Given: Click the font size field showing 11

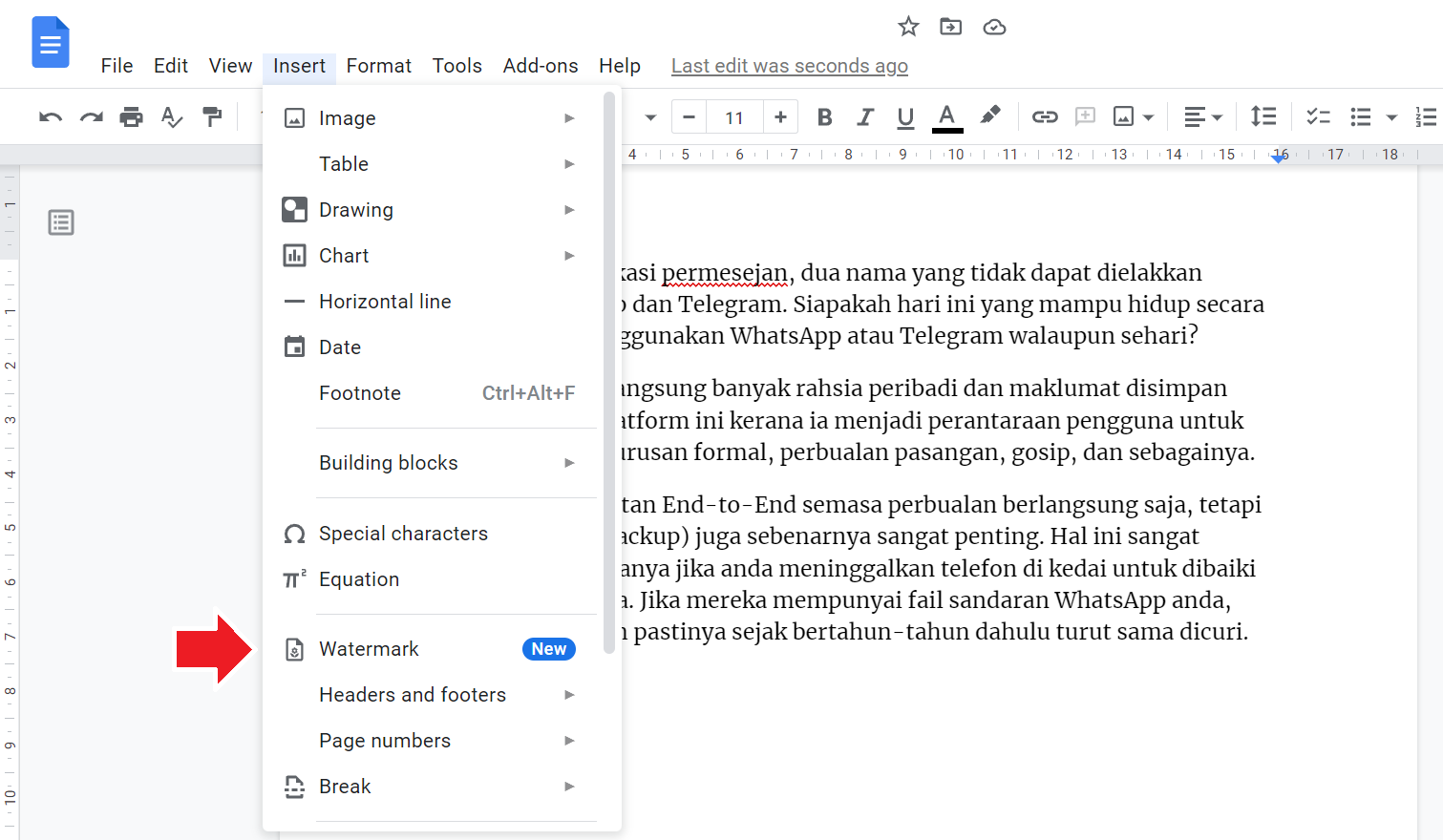Looking at the screenshot, I should click(x=733, y=117).
